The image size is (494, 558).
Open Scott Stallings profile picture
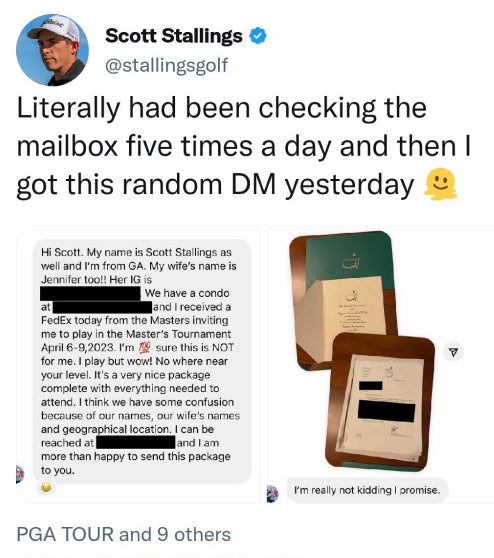coord(52,50)
